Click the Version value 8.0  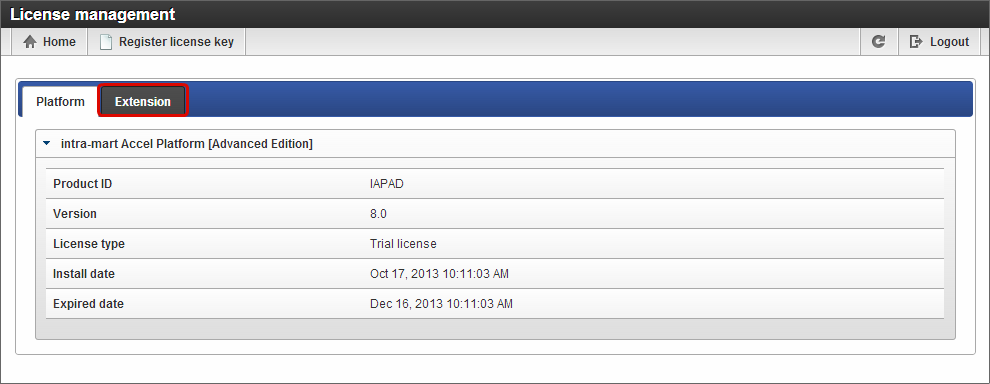pyautogui.click(x=378, y=213)
